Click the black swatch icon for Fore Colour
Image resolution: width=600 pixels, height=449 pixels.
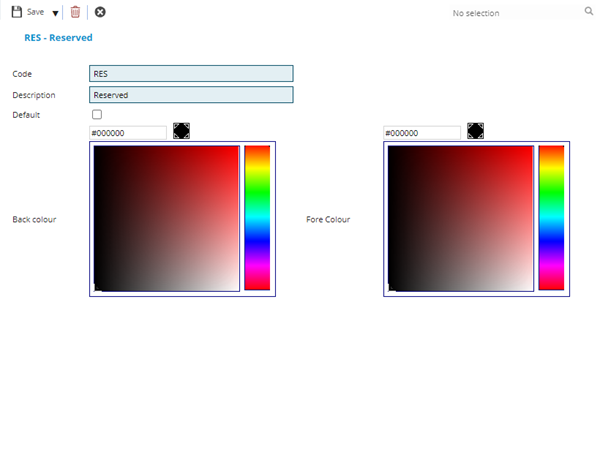(475, 131)
